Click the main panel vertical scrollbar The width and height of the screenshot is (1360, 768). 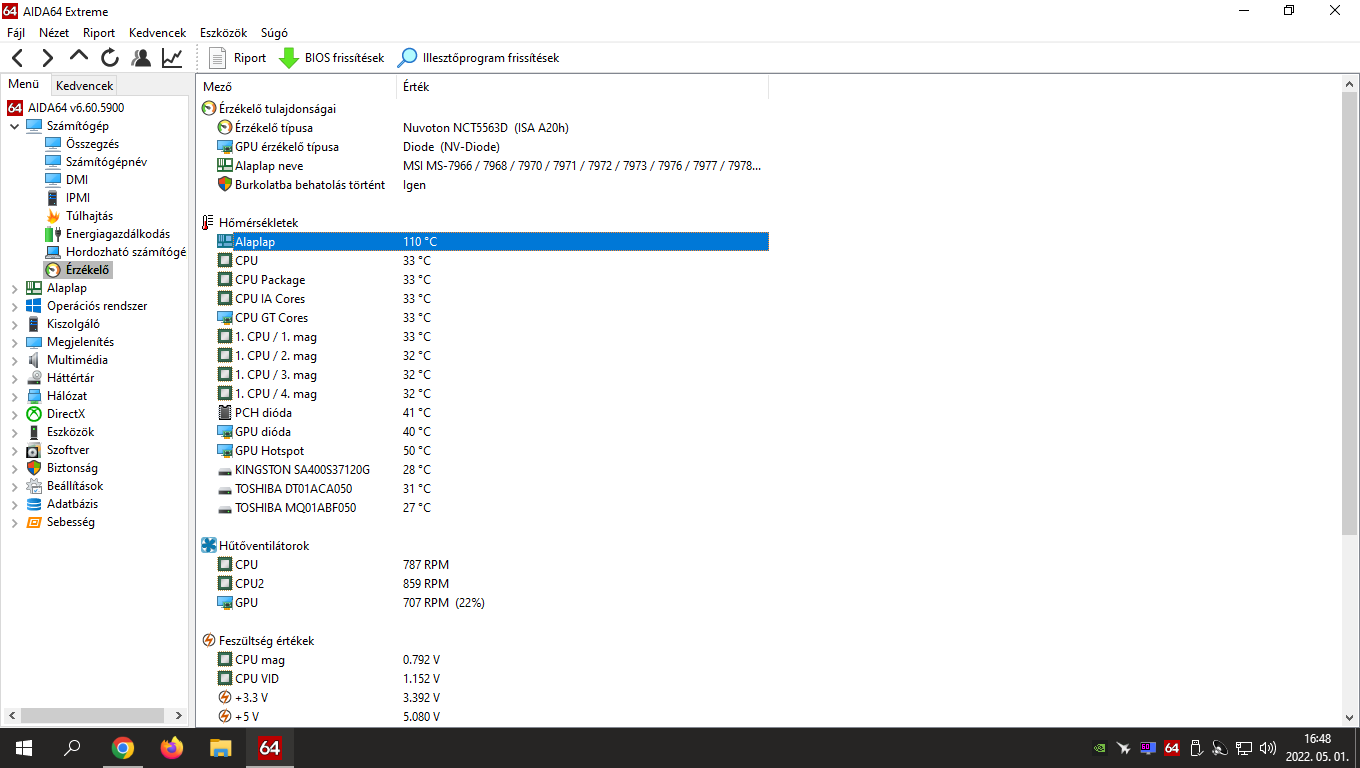pos(1349,313)
